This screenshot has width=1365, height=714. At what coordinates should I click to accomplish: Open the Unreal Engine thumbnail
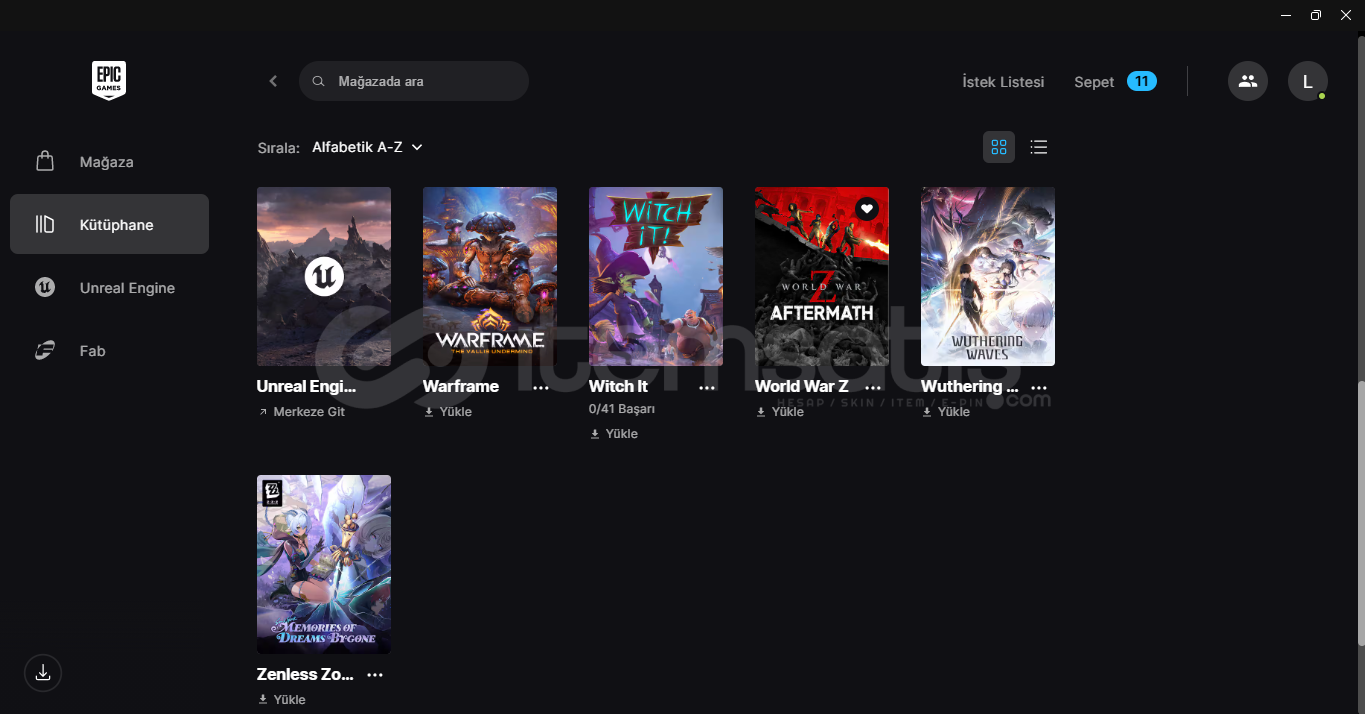324,276
